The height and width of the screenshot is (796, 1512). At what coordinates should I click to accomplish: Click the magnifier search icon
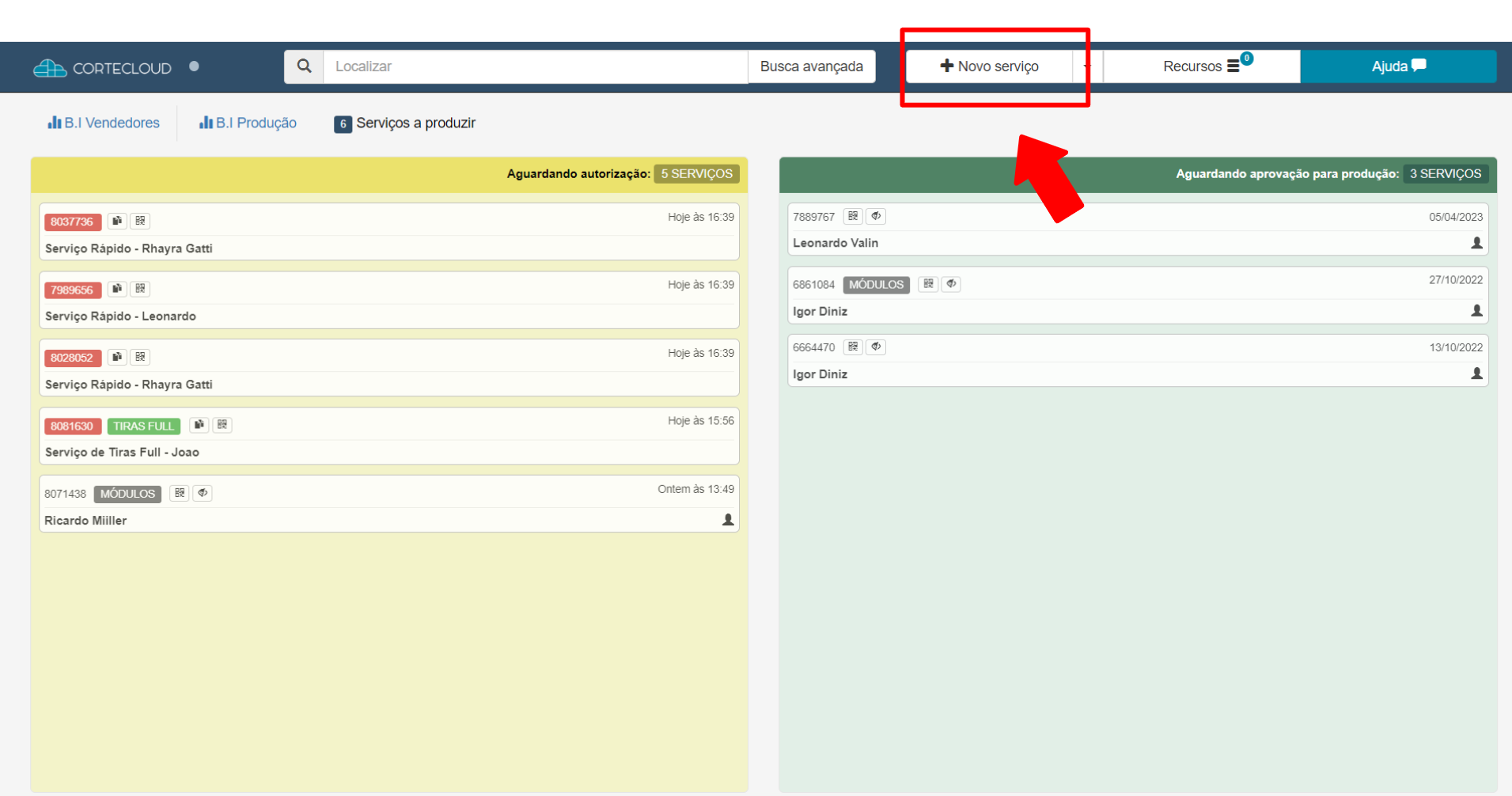pyautogui.click(x=304, y=66)
